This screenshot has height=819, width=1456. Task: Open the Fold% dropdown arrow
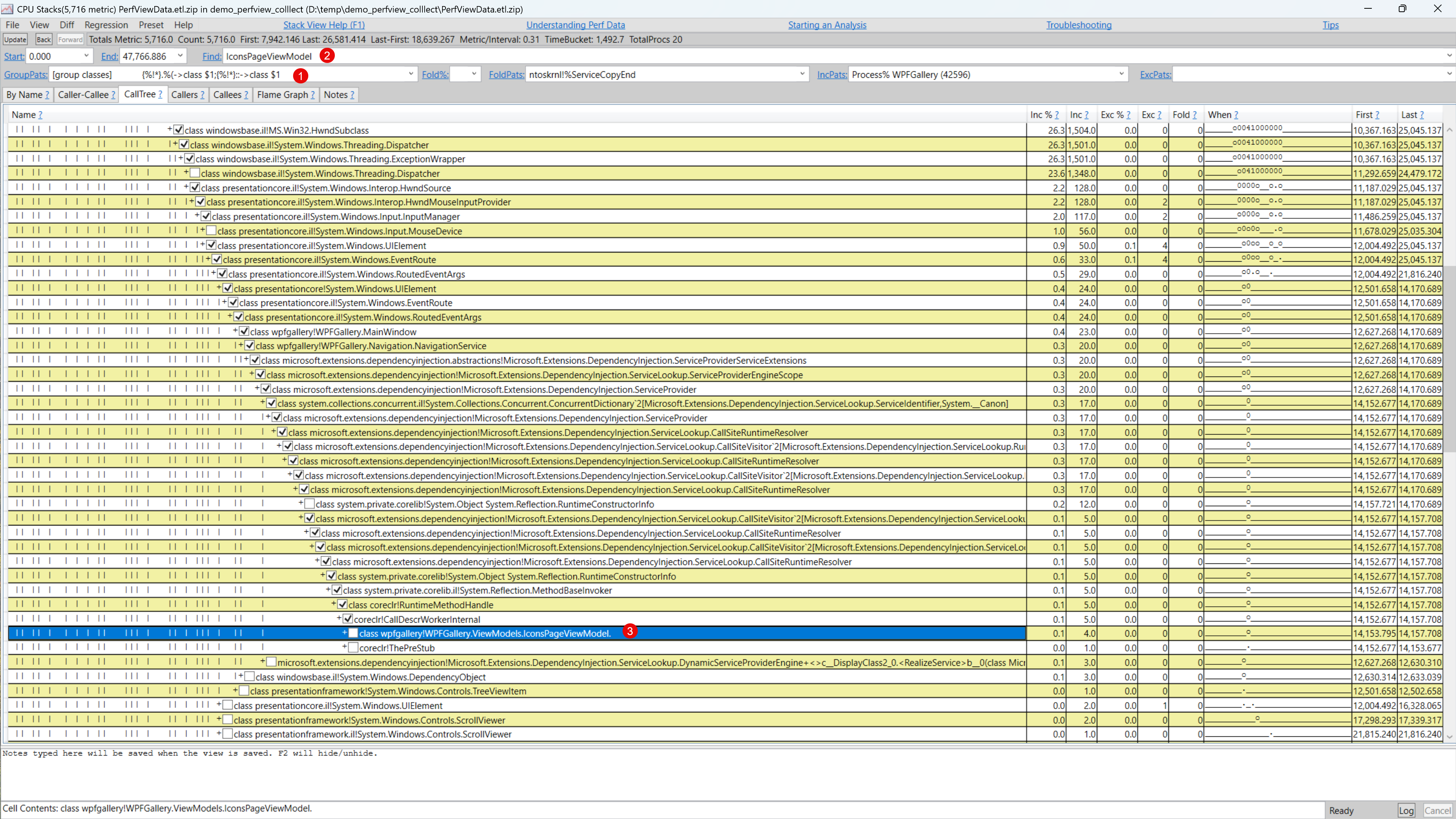pos(474,74)
